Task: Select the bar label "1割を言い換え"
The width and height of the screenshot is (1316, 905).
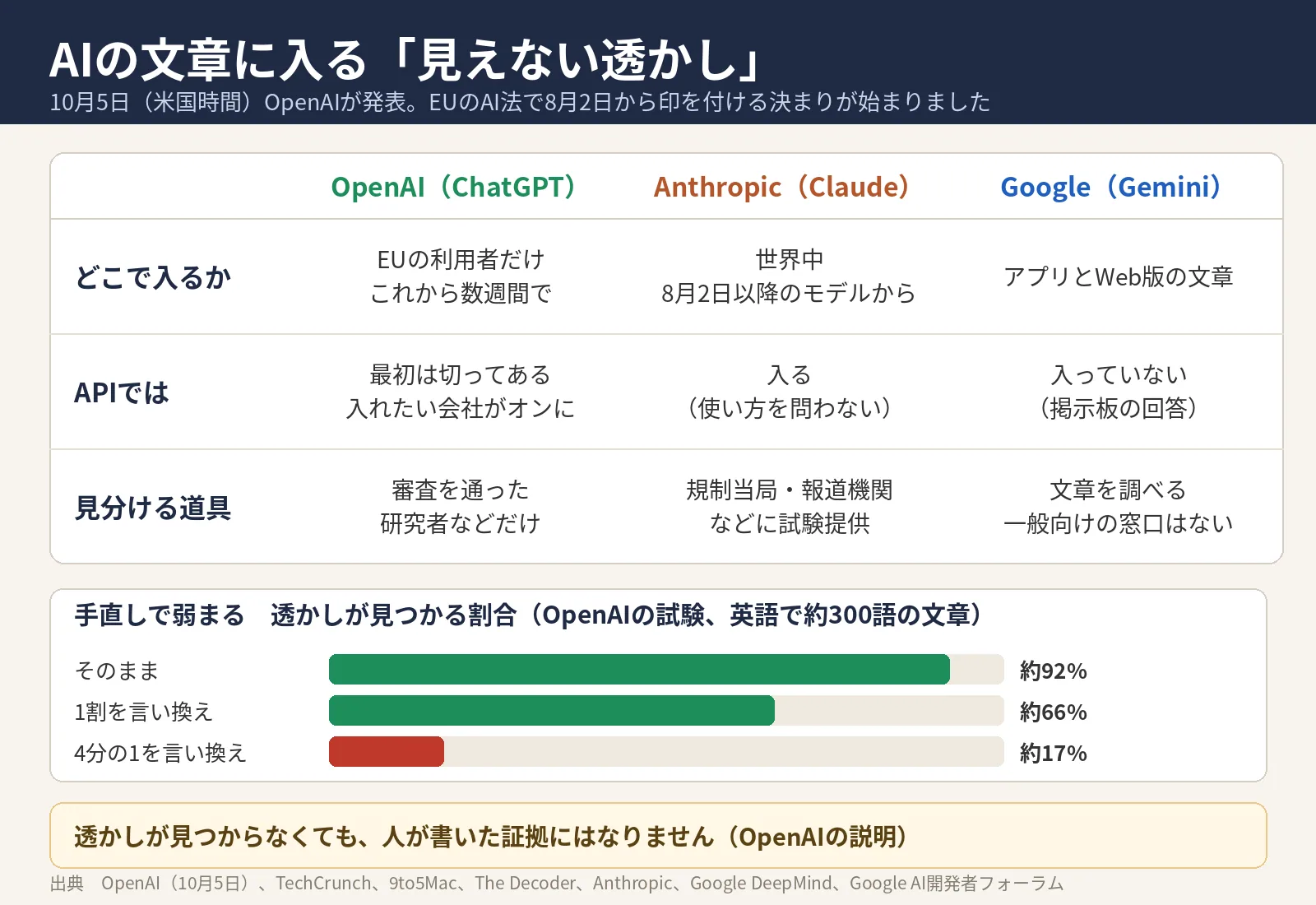Action: point(144,712)
